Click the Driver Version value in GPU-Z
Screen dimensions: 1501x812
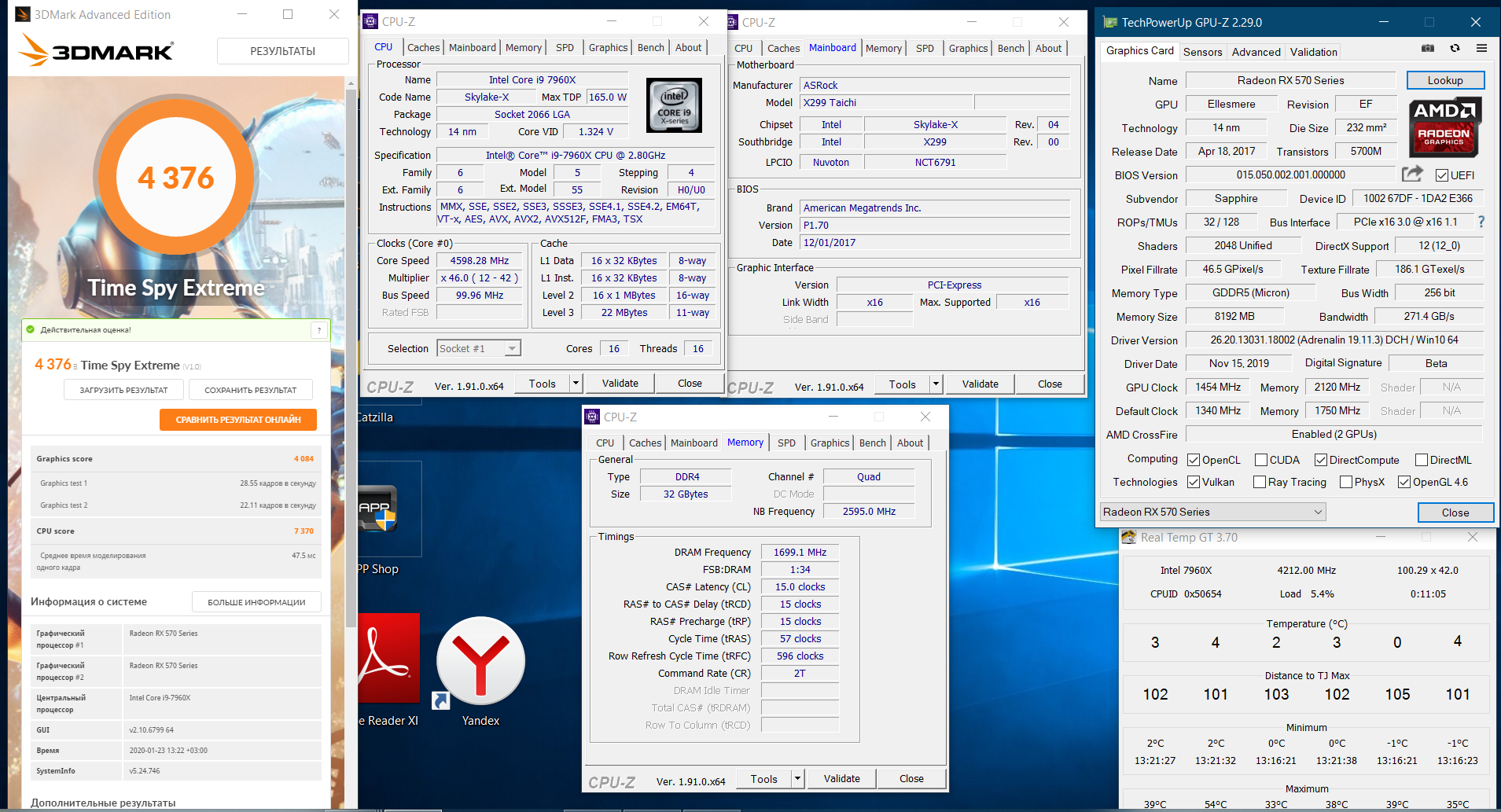point(1334,340)
